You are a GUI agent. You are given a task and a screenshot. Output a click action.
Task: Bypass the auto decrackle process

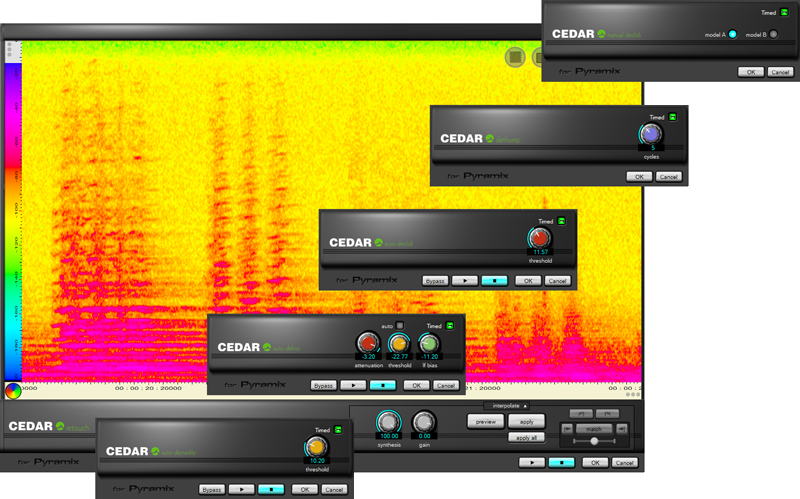tap(212, 489)
